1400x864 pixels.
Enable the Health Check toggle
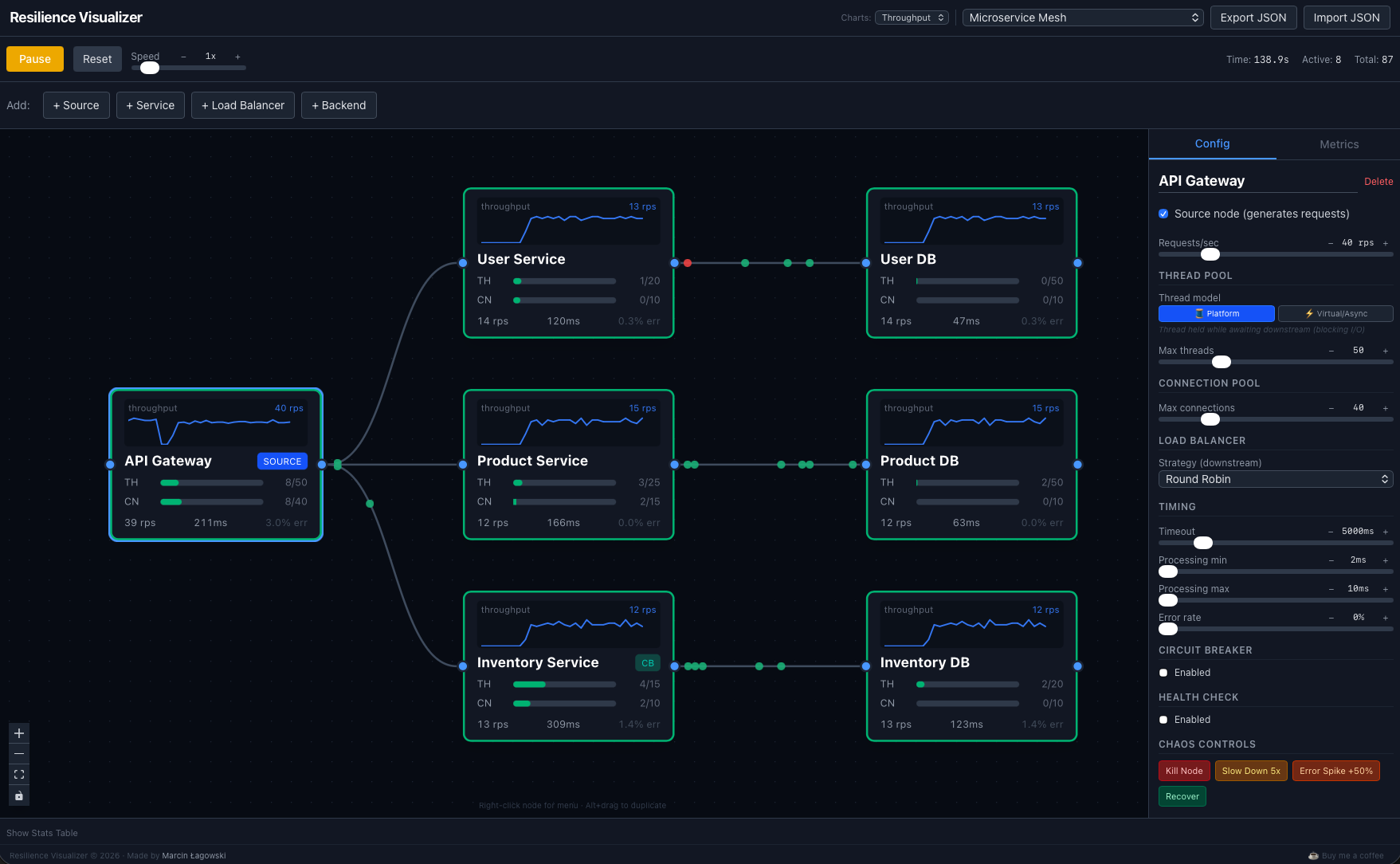click(x=1163, y=720)
